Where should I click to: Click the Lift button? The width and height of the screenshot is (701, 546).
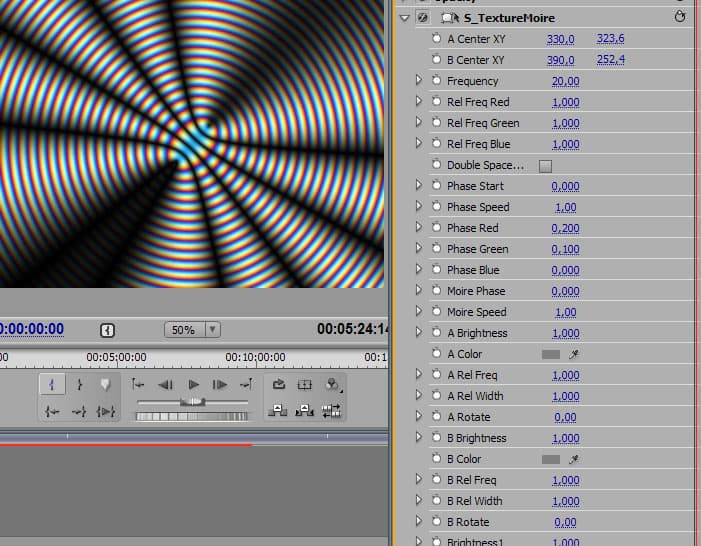278,410
